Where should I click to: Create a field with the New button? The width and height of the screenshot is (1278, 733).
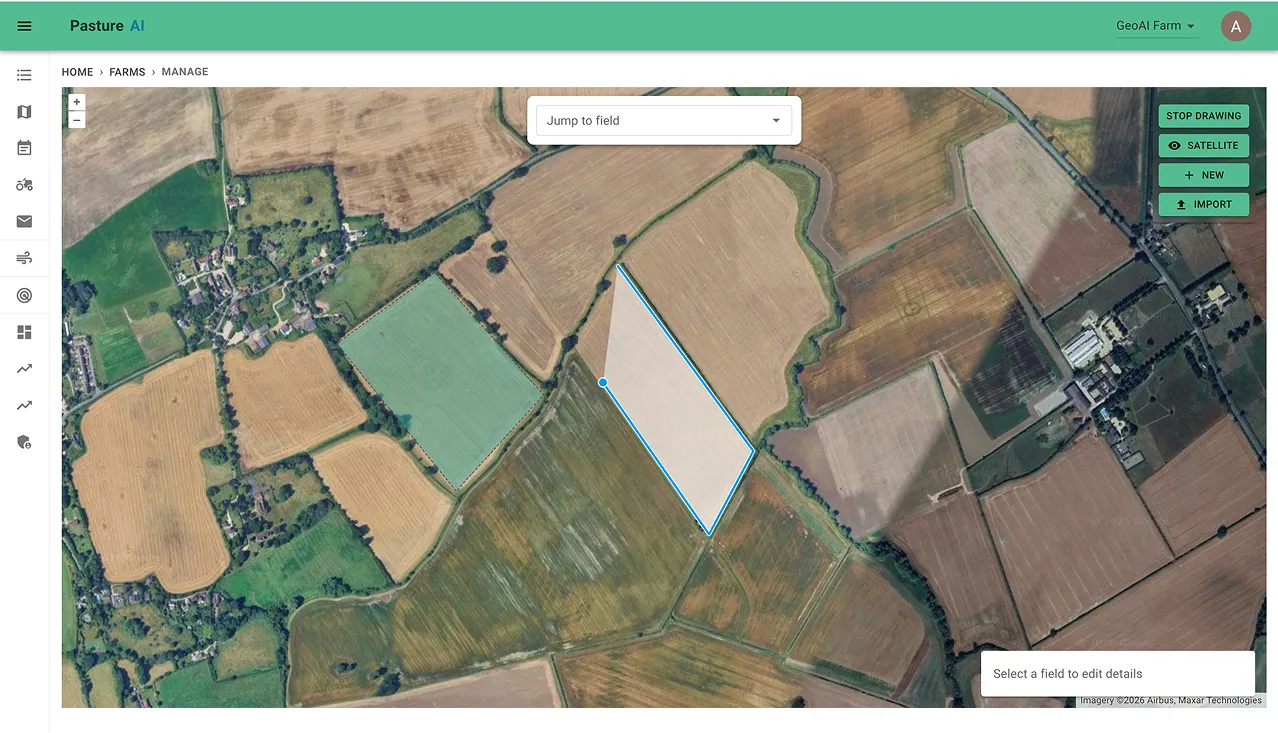(x=1204, y=175)
